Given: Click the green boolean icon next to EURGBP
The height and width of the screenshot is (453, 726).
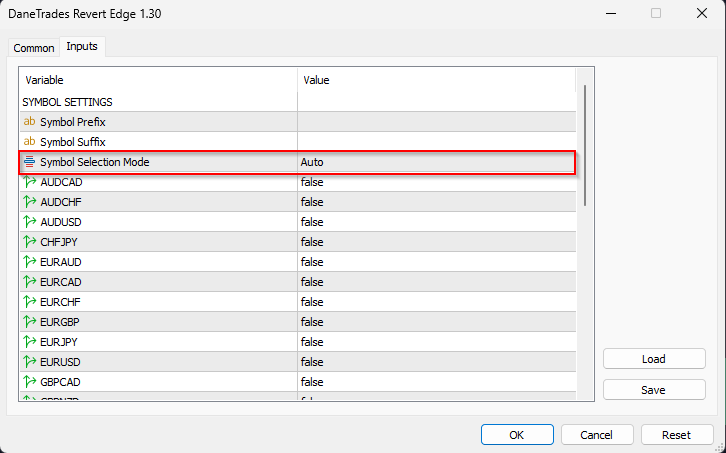Looking at the screenshot, I should [x=30, y=321].
